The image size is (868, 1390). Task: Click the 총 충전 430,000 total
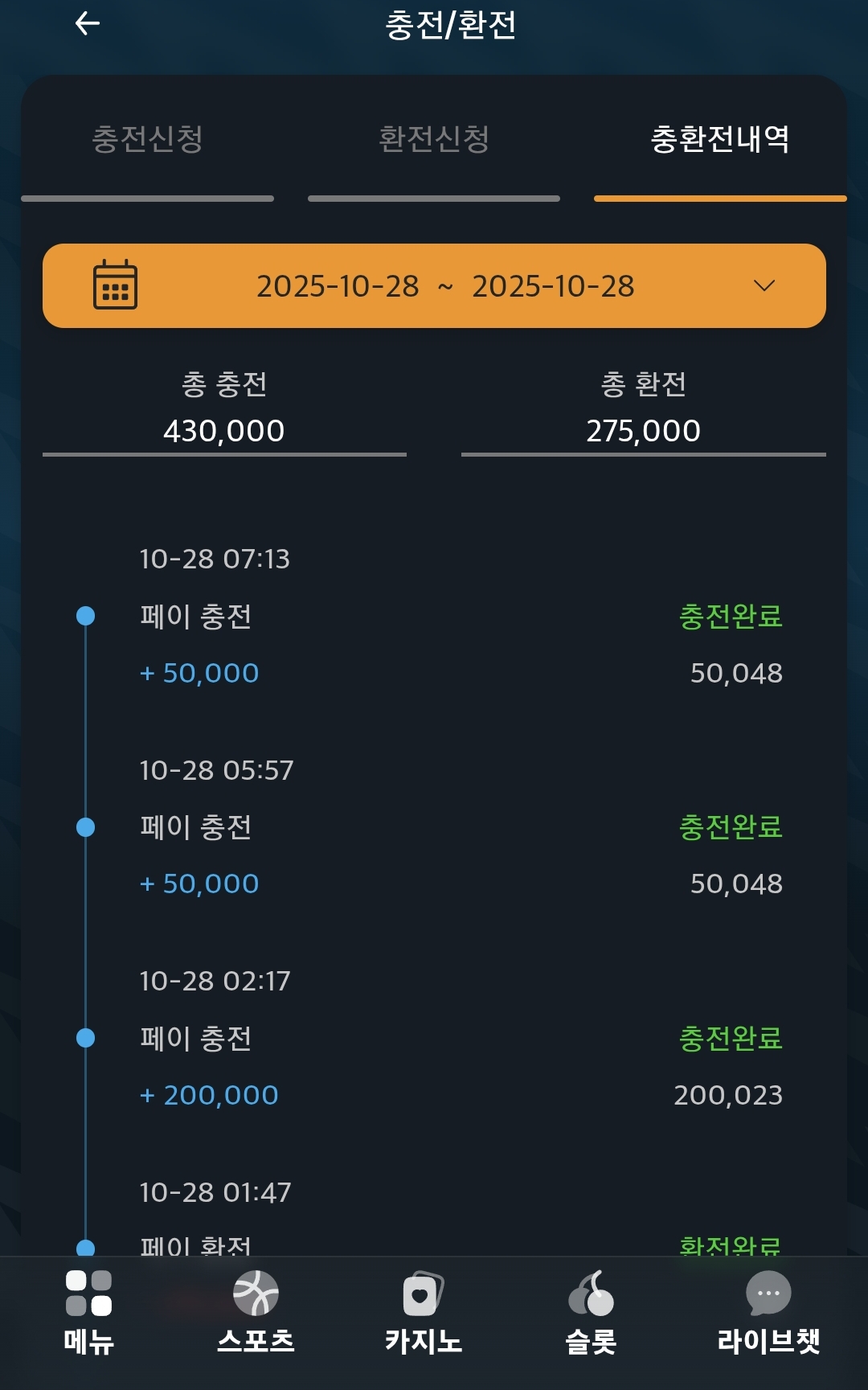pos(224,430)
